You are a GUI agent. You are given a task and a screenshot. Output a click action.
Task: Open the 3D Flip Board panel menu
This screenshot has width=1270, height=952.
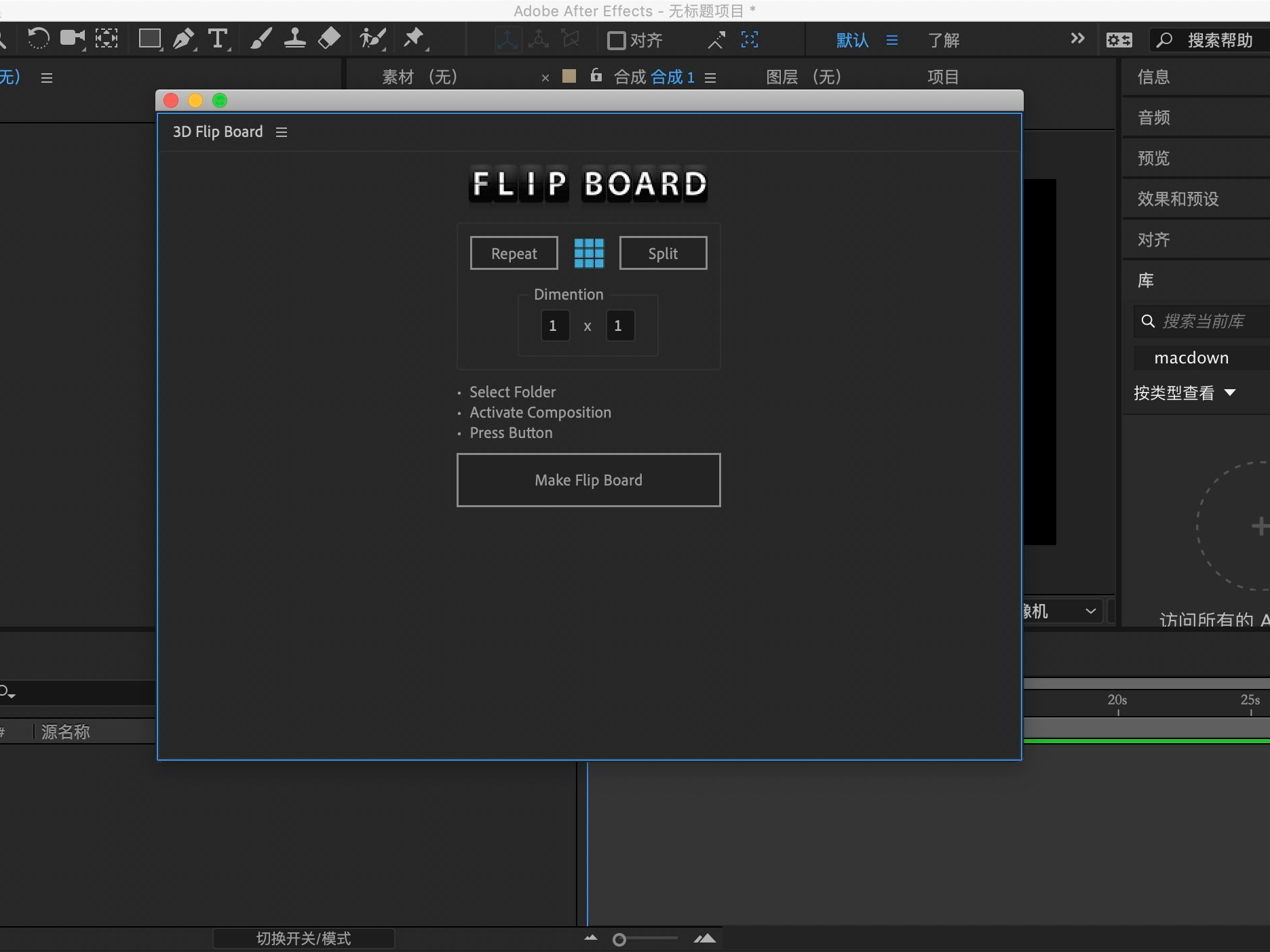[282, 132]
